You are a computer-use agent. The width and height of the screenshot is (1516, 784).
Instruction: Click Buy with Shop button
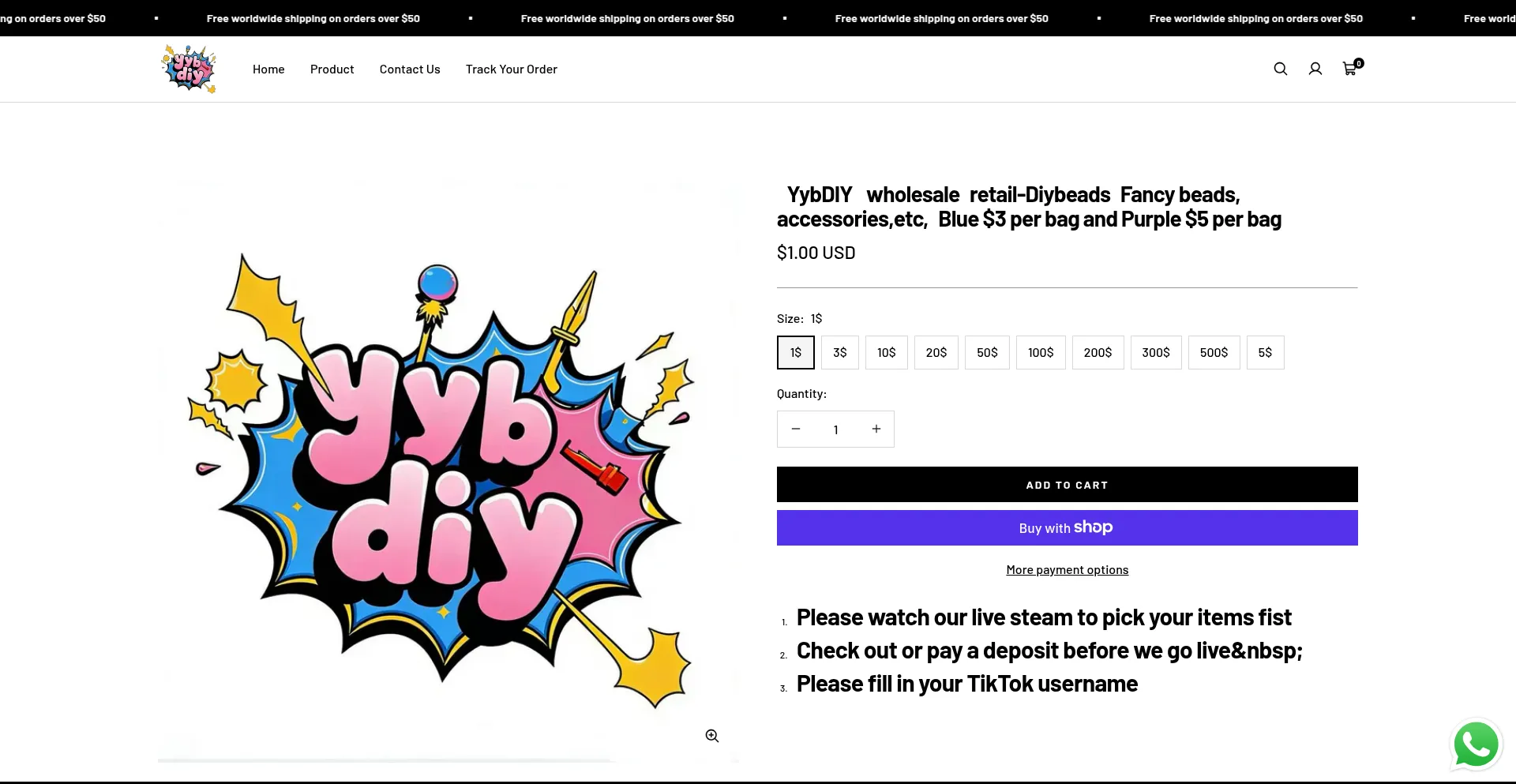point(1067,527)
